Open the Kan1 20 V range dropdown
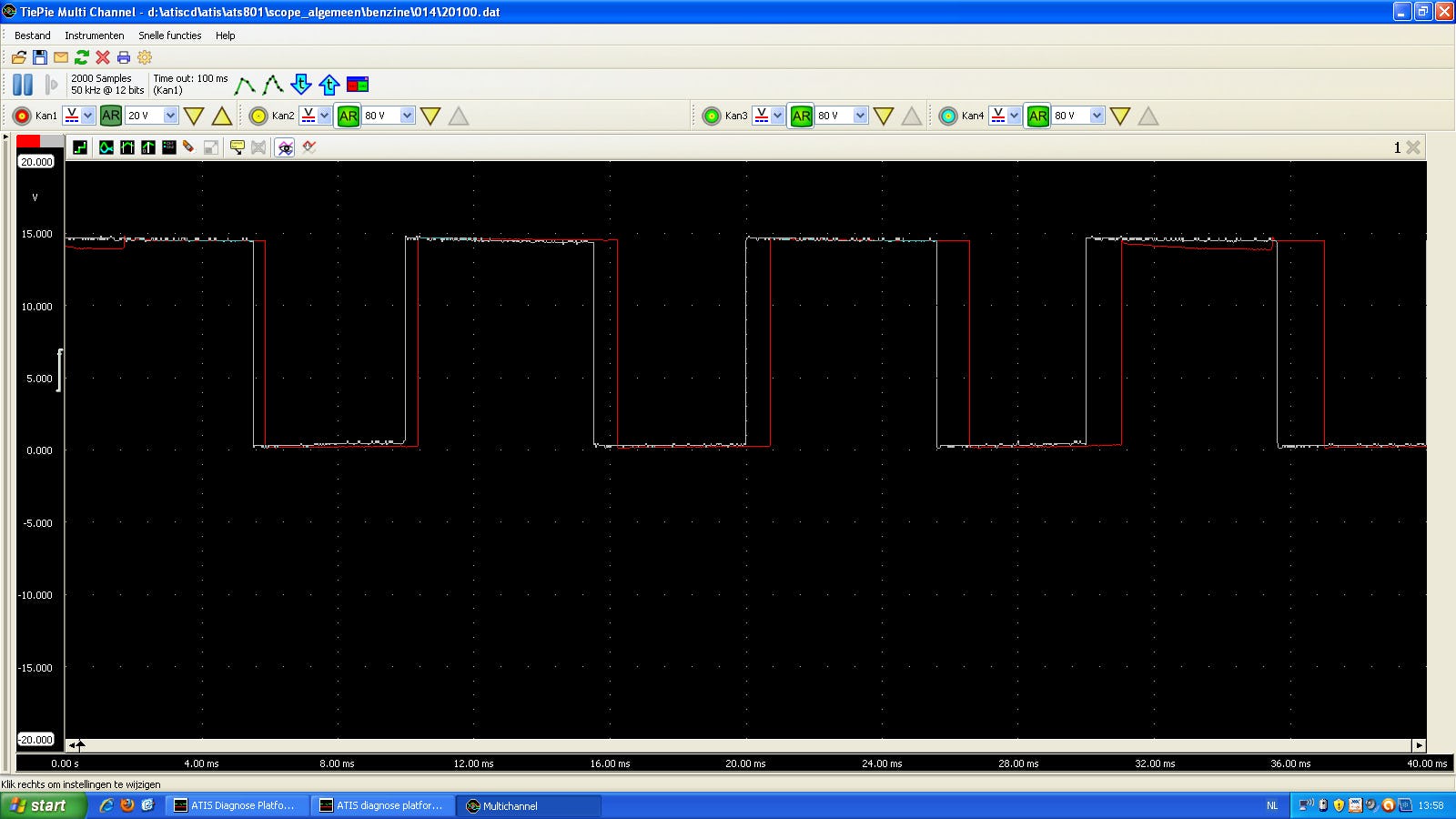Screen dimensions: 1456x819 coord(170,116)
